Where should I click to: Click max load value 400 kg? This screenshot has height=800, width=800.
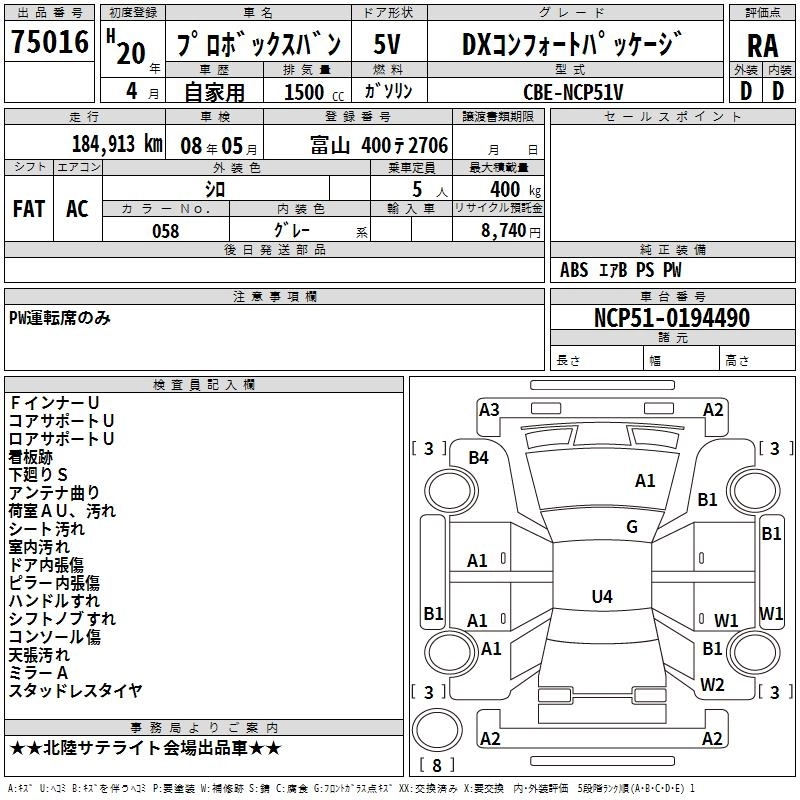[x=515, y=189]
